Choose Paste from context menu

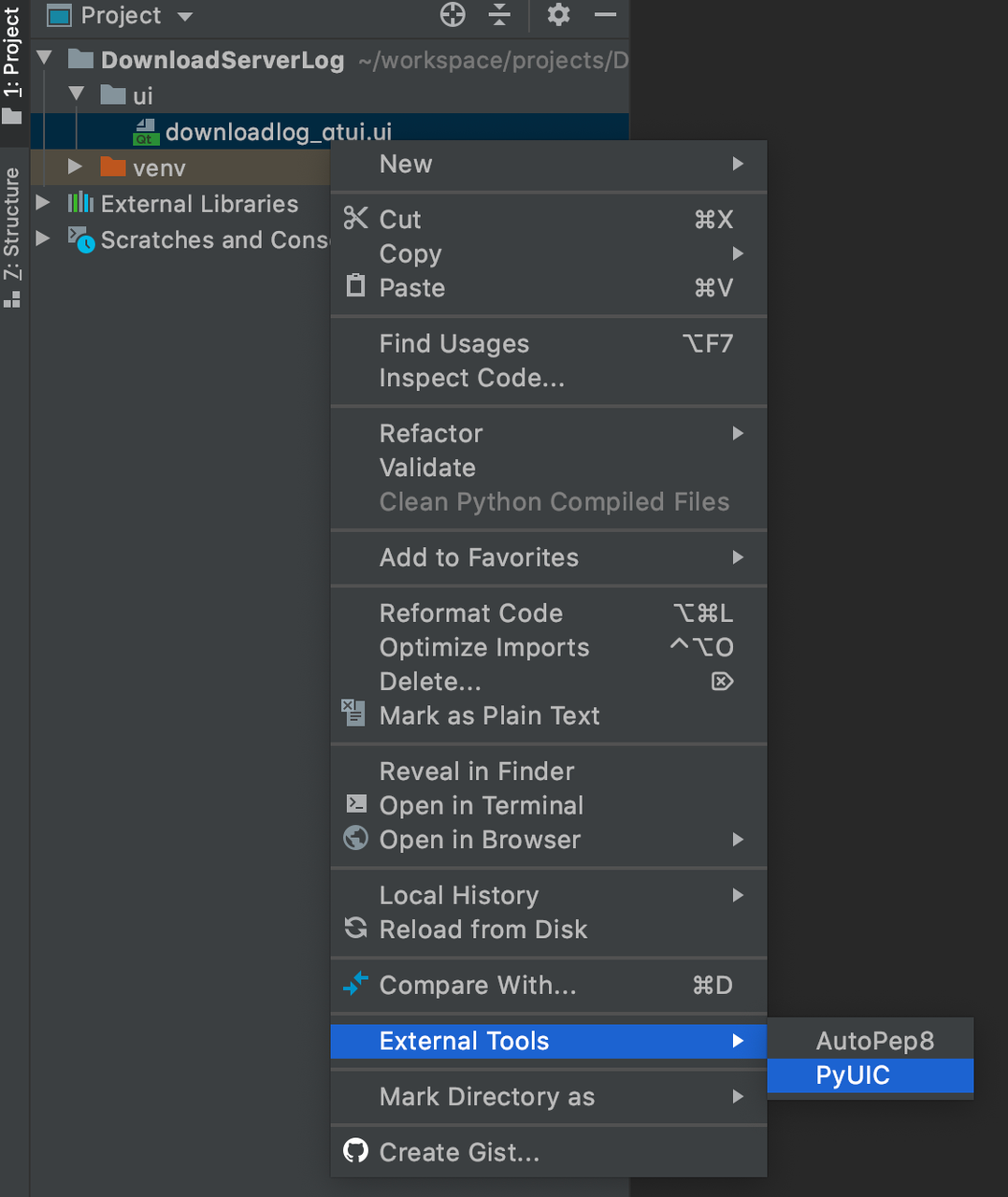(549, 288)
